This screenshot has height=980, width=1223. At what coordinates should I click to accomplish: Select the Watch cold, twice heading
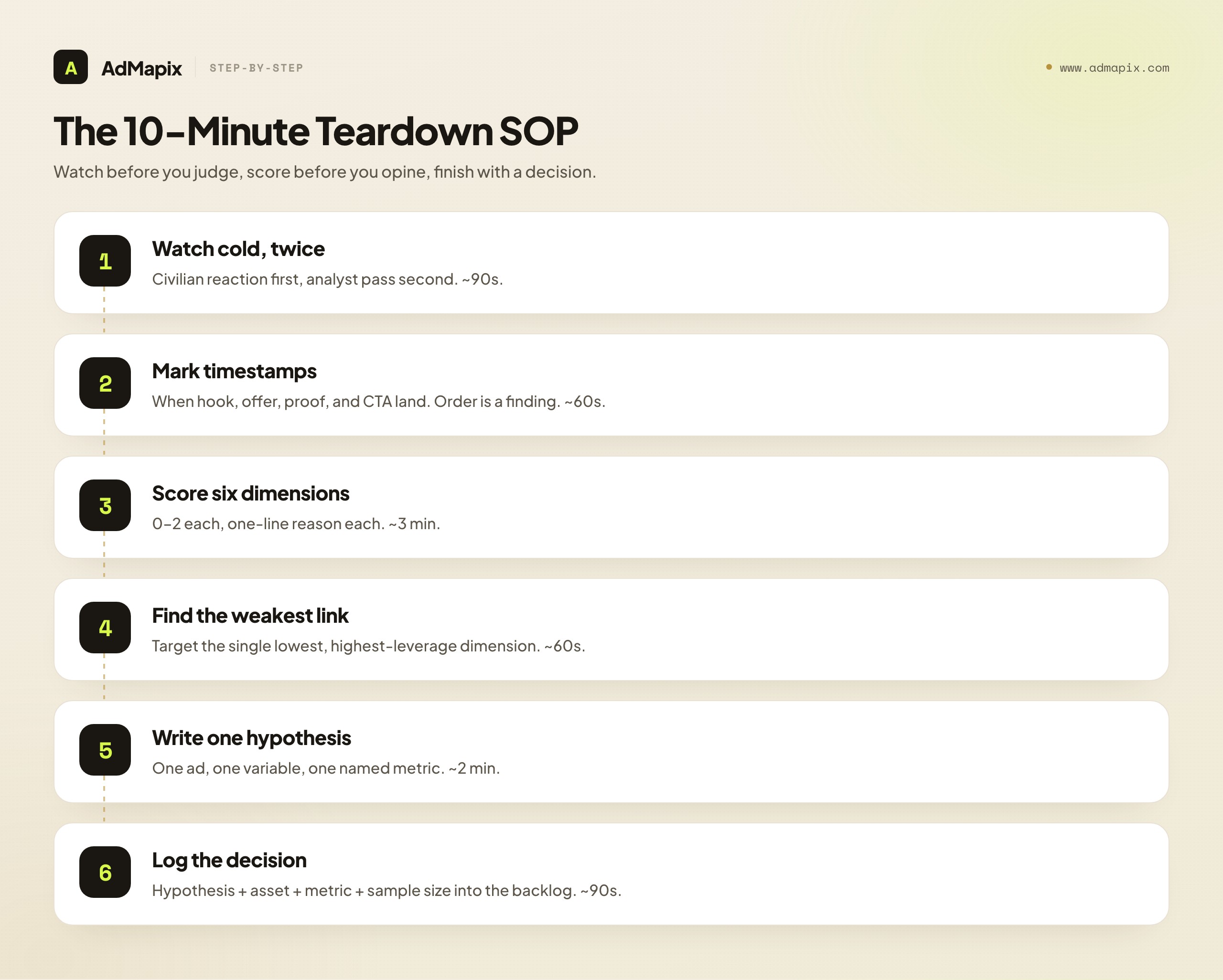tap(238, 249)
